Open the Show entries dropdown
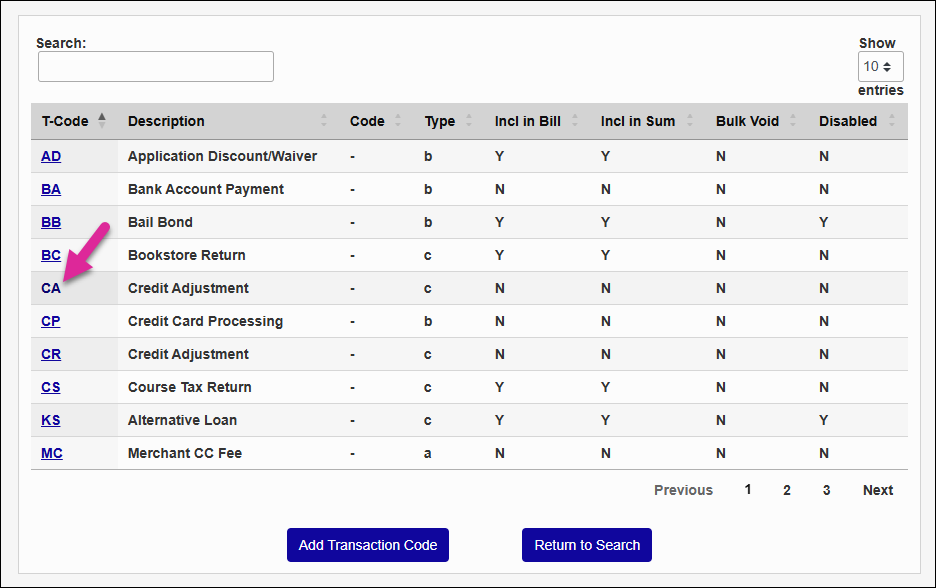 pyautogui.click(x=880, y=66)
